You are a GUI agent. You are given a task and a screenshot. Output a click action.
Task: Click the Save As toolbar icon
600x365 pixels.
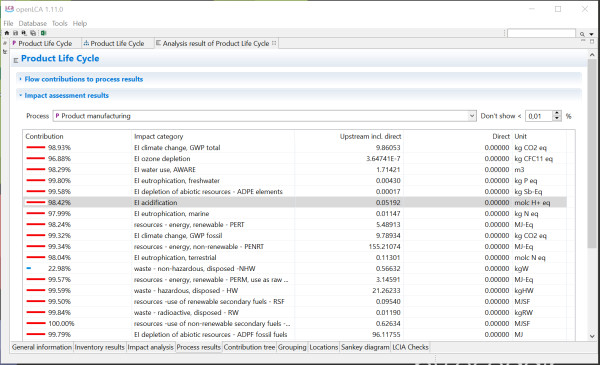click(24, 33)
